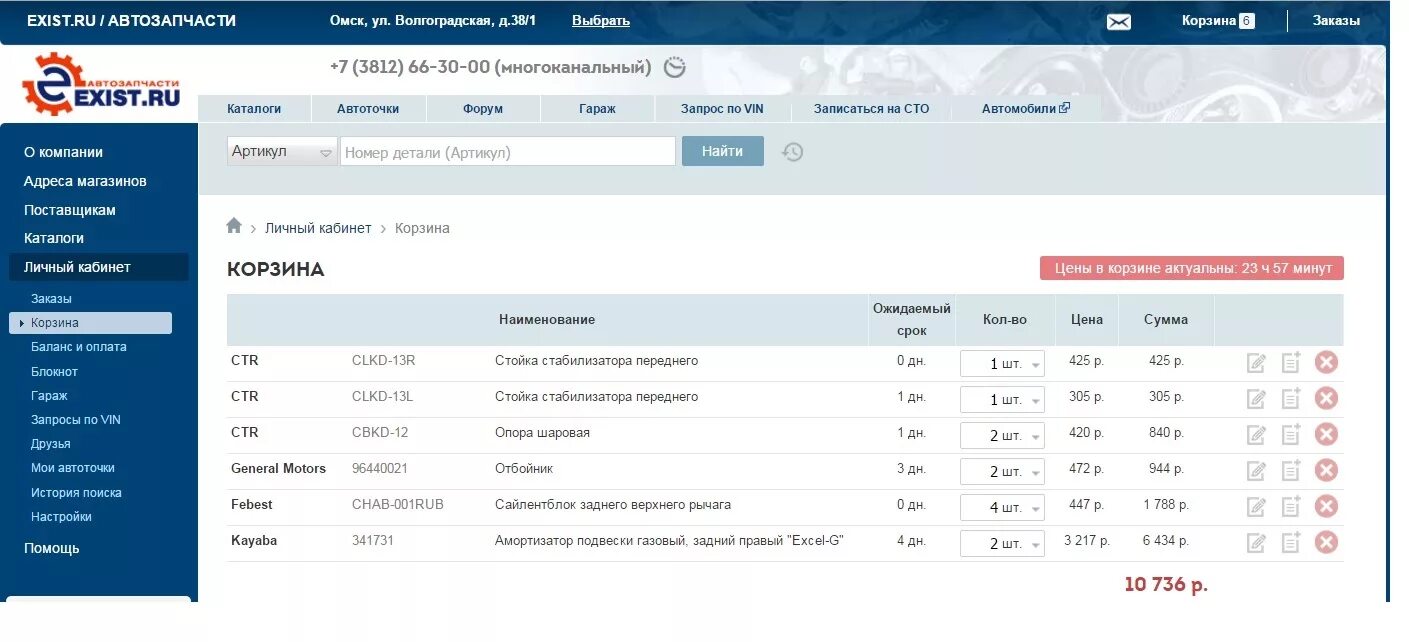Remove CLKD-13R from the cart
Image resolution: width=1409 pixels, height=642 pixels.
[x=1326, y=362]
